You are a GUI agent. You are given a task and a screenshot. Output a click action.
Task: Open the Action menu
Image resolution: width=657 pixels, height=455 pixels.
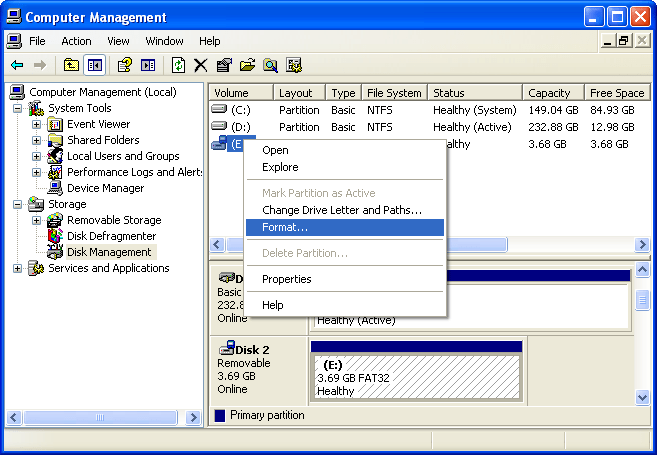pos(76,41)
